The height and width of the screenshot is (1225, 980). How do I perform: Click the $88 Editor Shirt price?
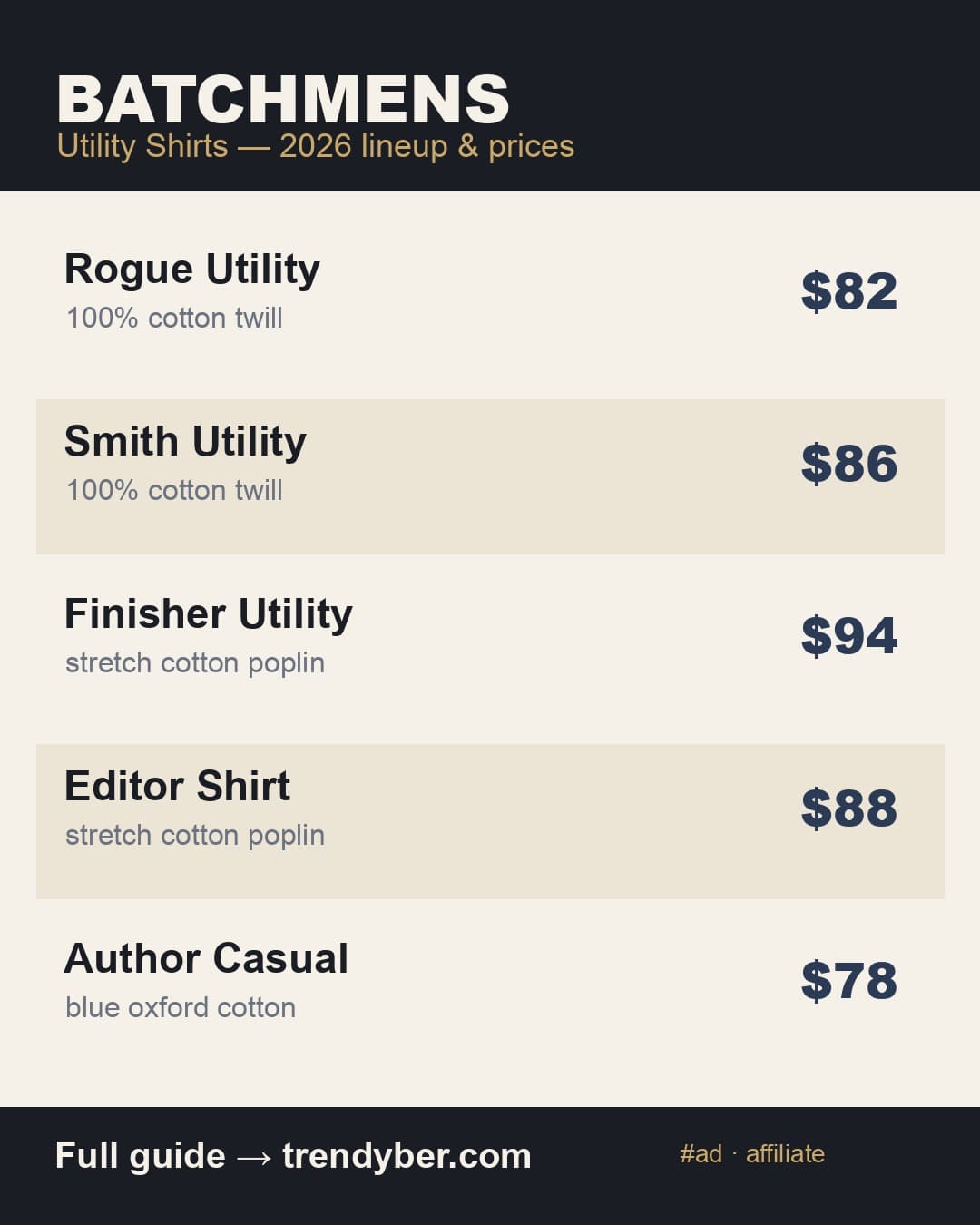pyautogui.click(x=849, y=808)
